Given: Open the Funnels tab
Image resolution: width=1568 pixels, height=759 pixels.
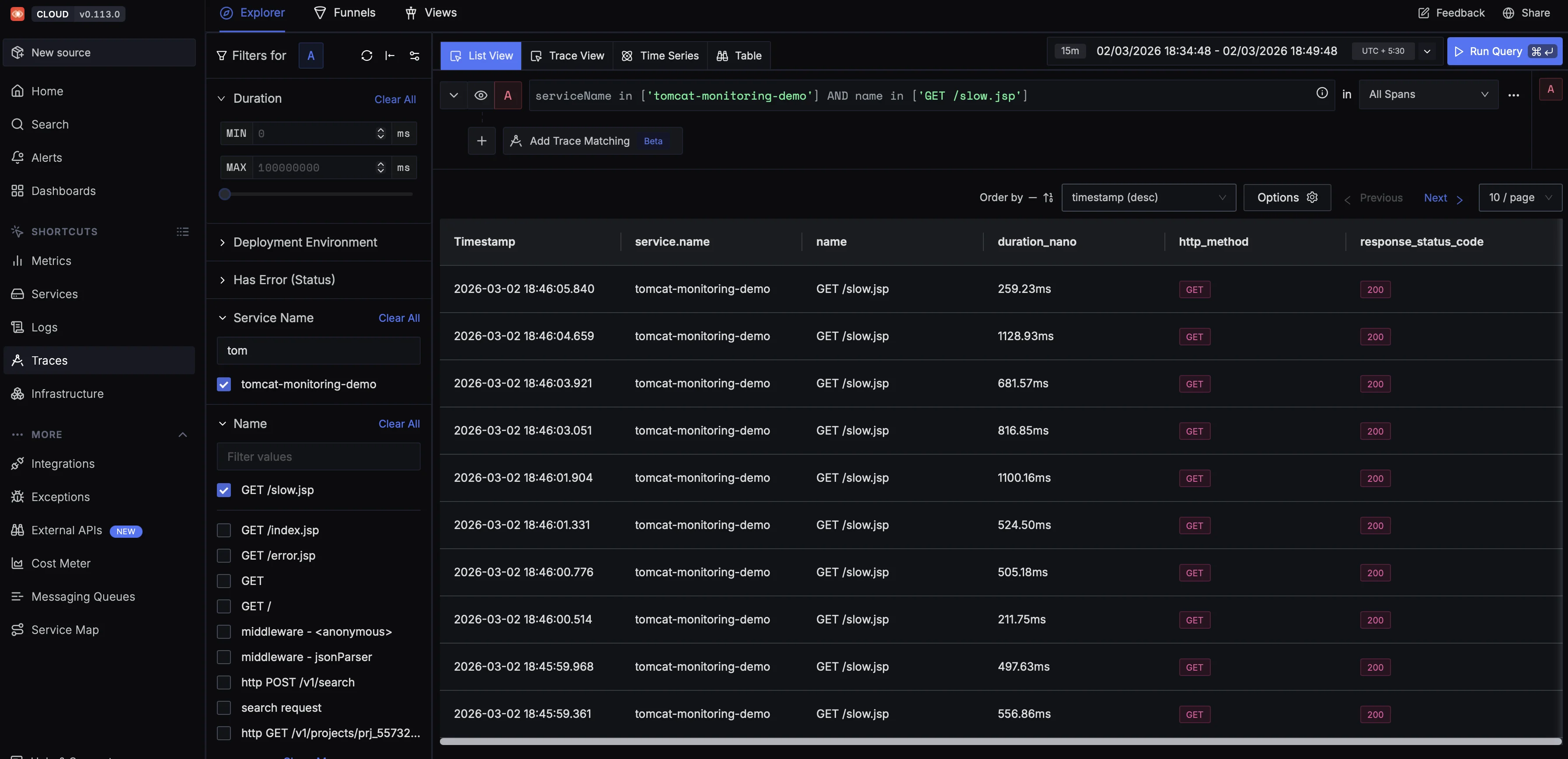Looking at the screenshot, I should coord(345,13).
